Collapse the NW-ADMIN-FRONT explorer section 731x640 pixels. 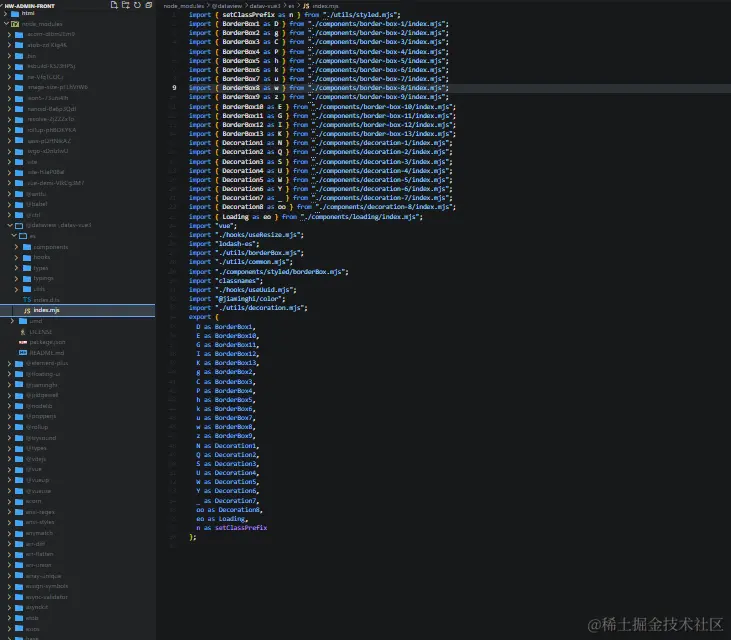coord(29,6)
